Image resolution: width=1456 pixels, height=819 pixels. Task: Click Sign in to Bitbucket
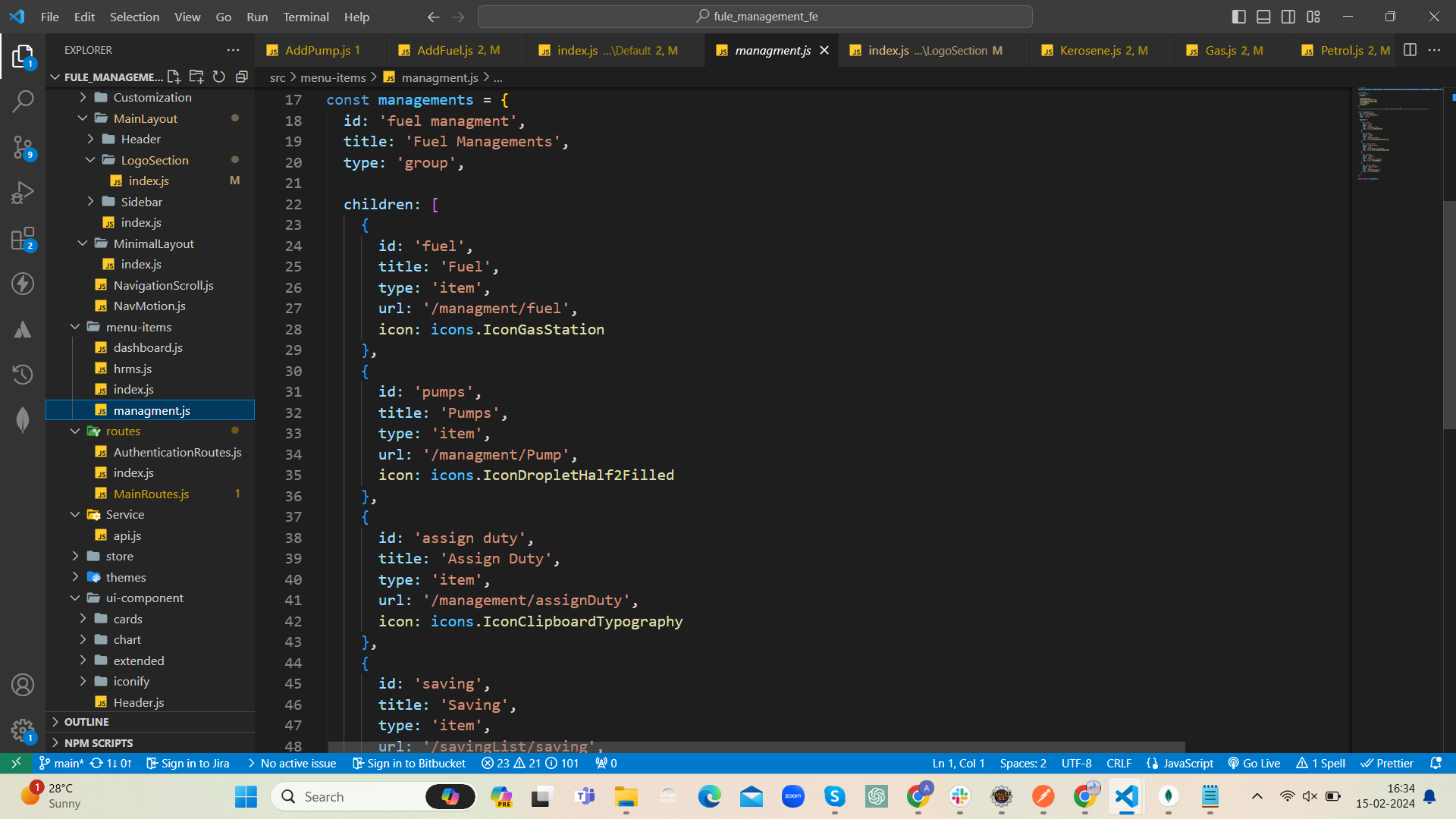coord(409,763)
